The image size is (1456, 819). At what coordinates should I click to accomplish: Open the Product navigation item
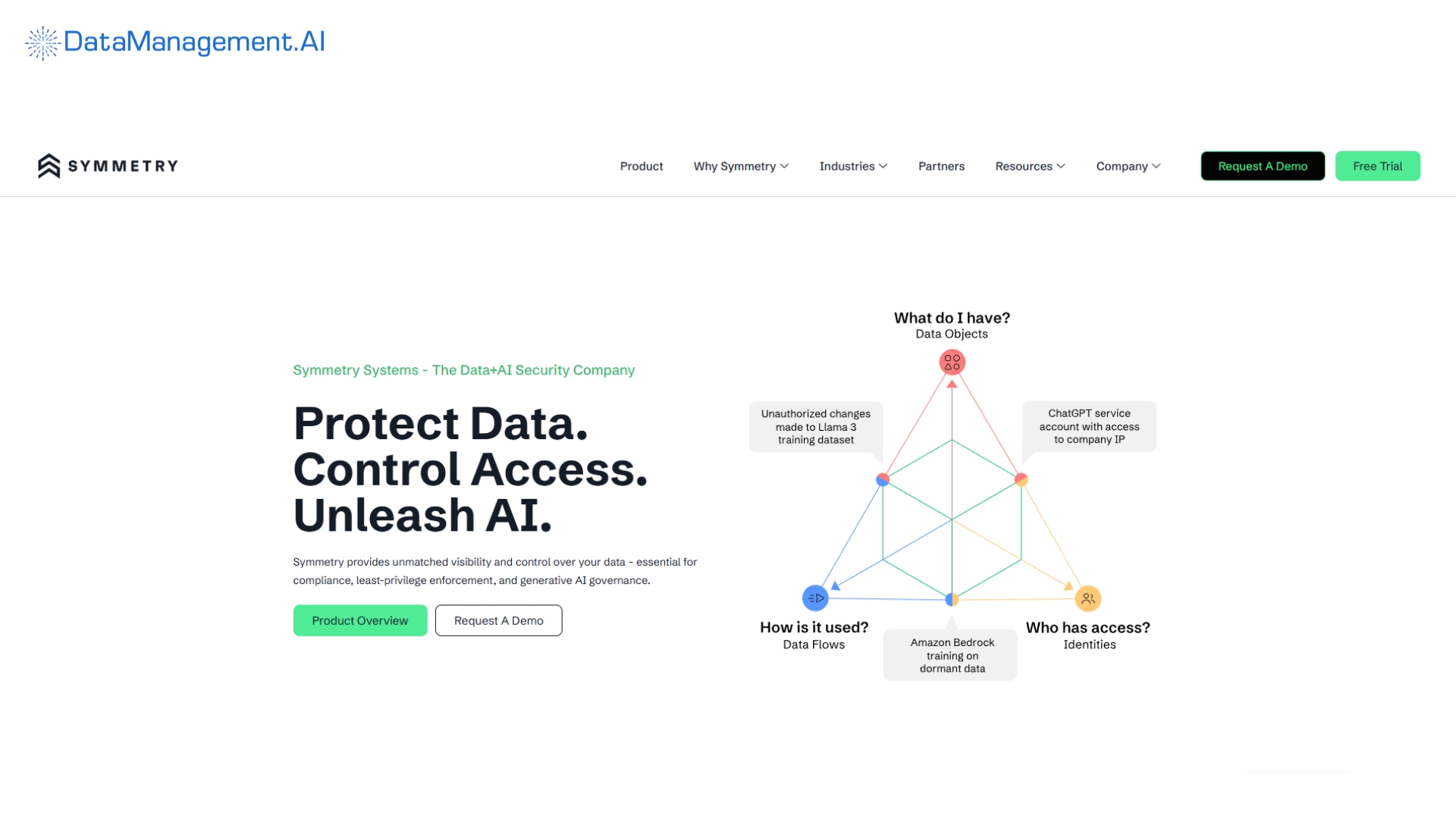641,166
